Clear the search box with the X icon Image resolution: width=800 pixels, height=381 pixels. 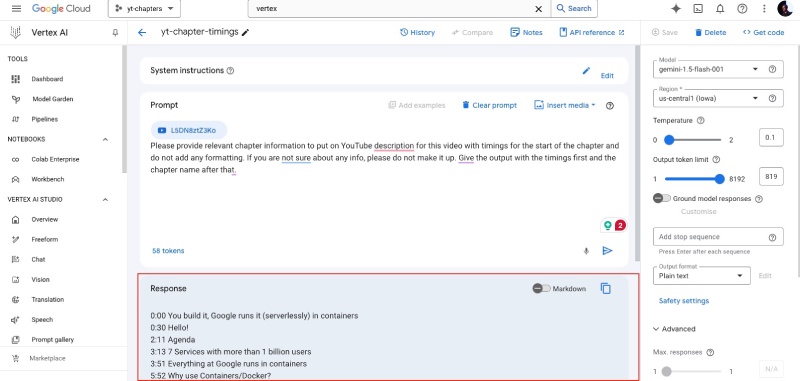point(538,9)
